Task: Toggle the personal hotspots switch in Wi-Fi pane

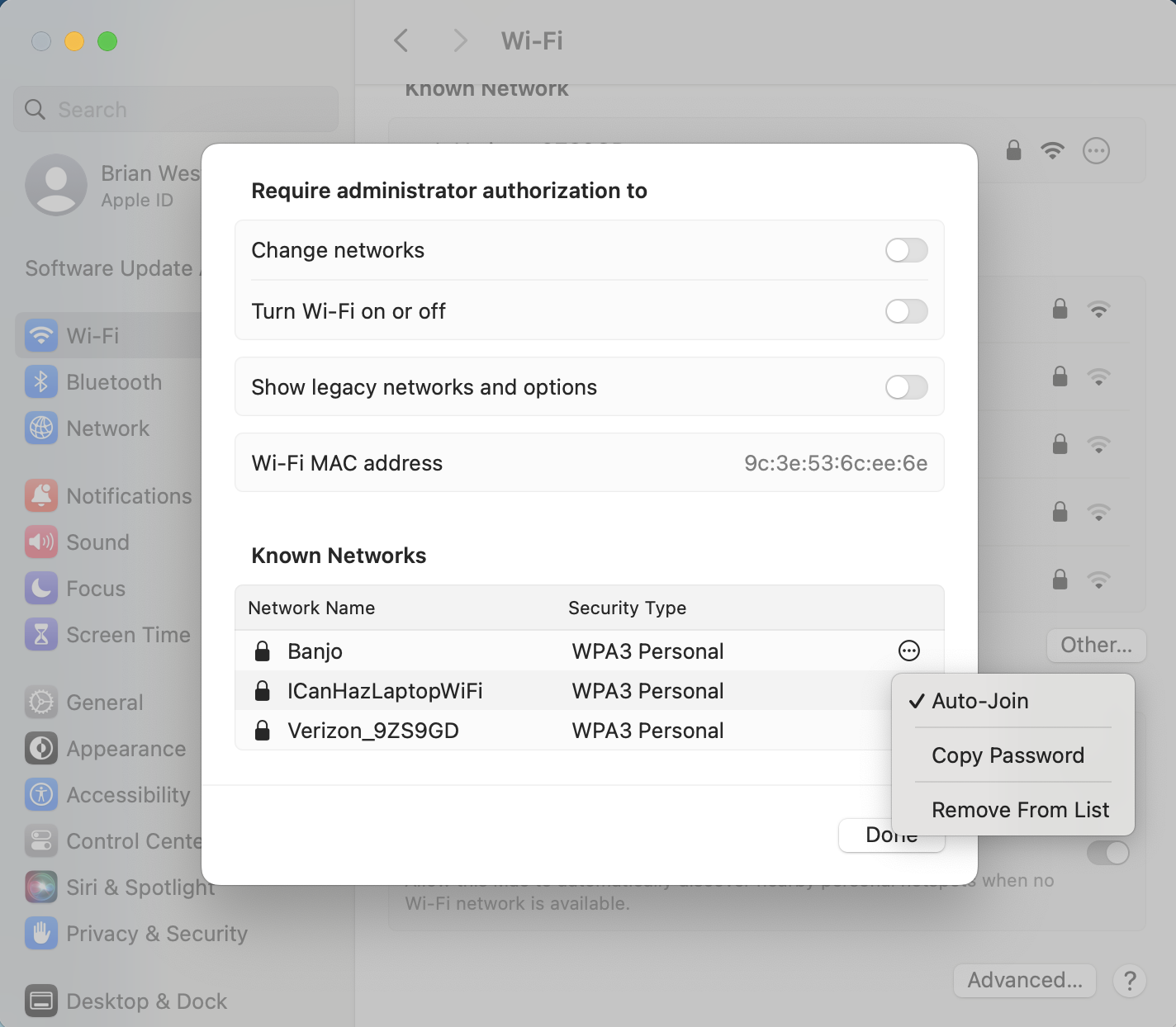Action: [1108, 852]
